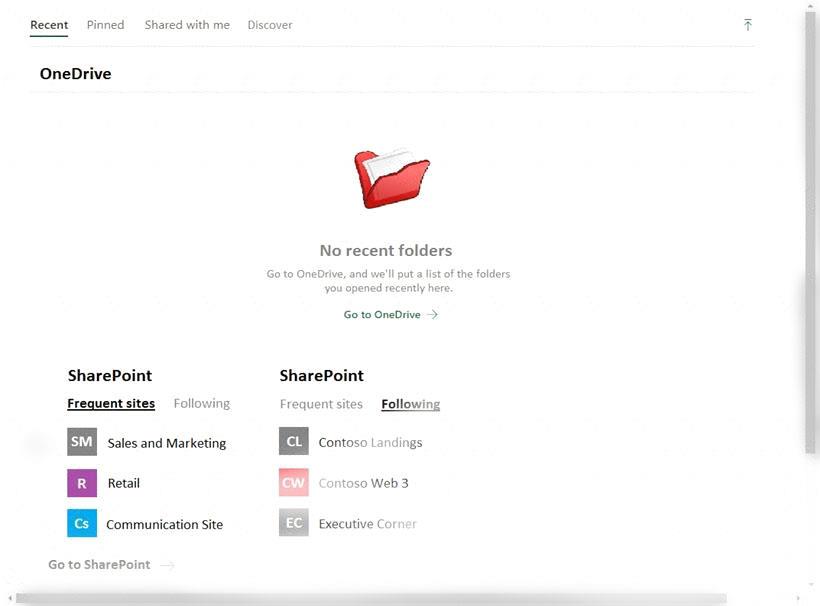Click the No recent folders text
The width and height of the screenshot is (820, 606).
point(386,250)
